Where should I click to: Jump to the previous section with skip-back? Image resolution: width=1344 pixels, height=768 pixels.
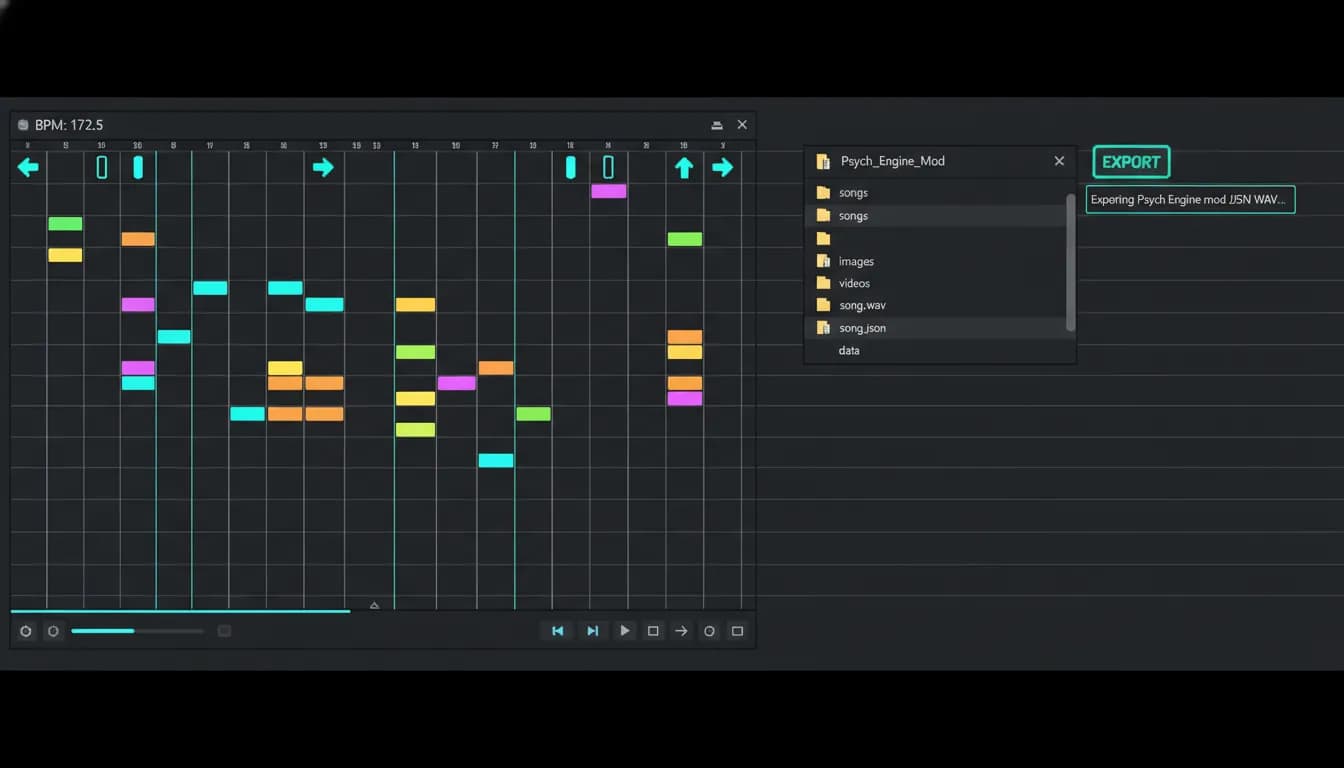[x=558, y=631]
